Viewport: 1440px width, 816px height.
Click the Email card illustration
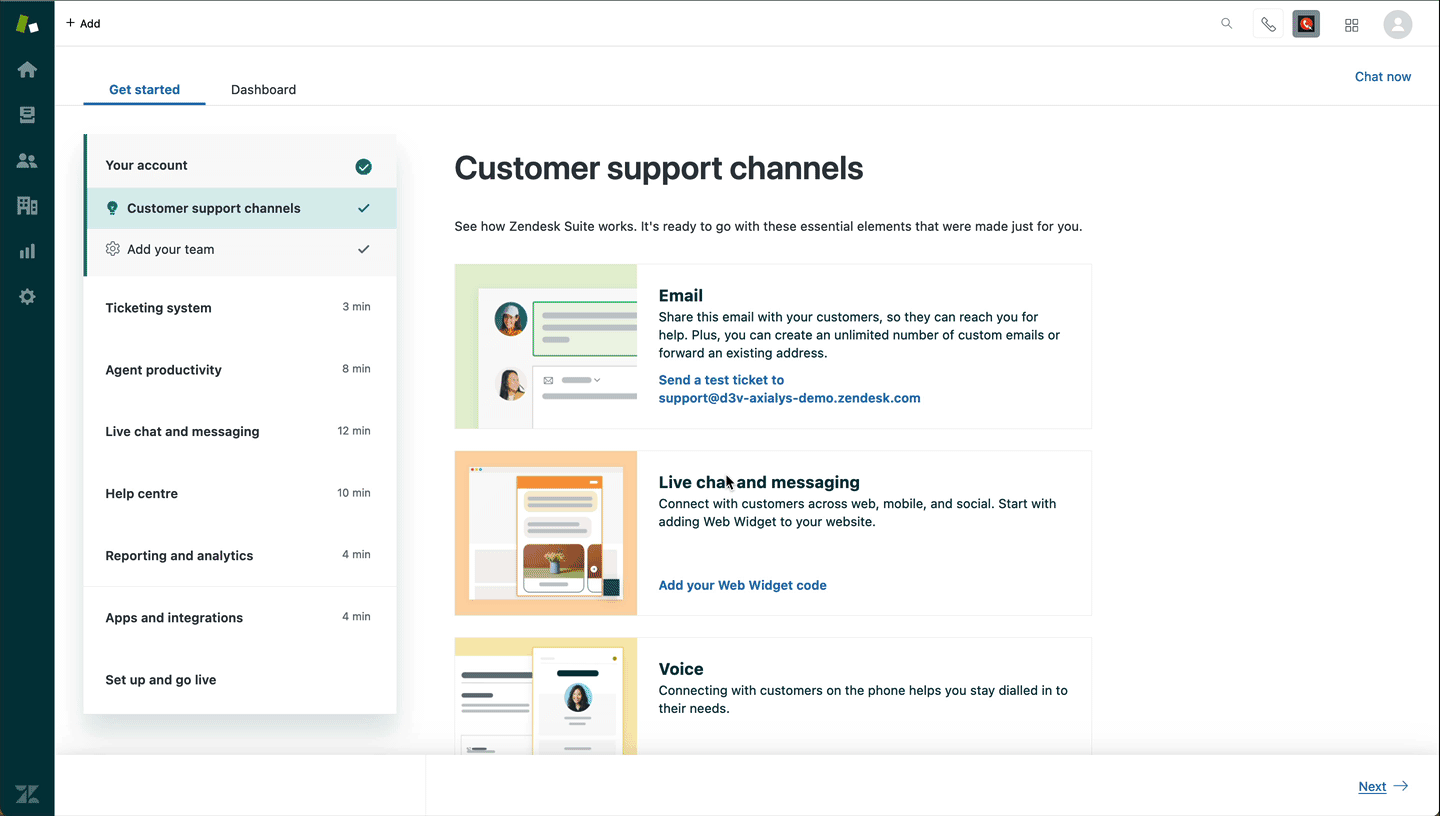pyautogui.click(x=546, y=346)
